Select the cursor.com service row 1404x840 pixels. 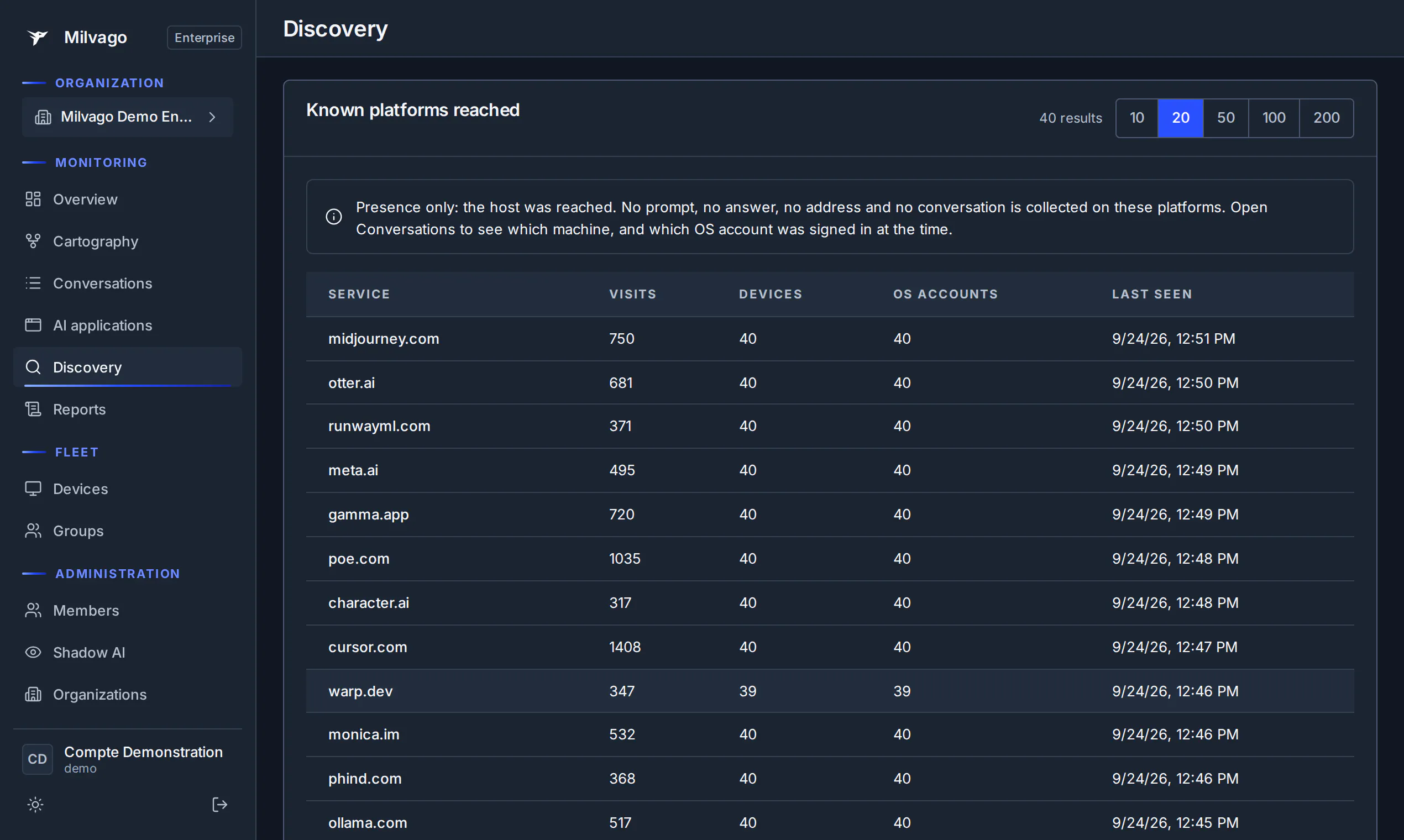(x=830, y=647)
